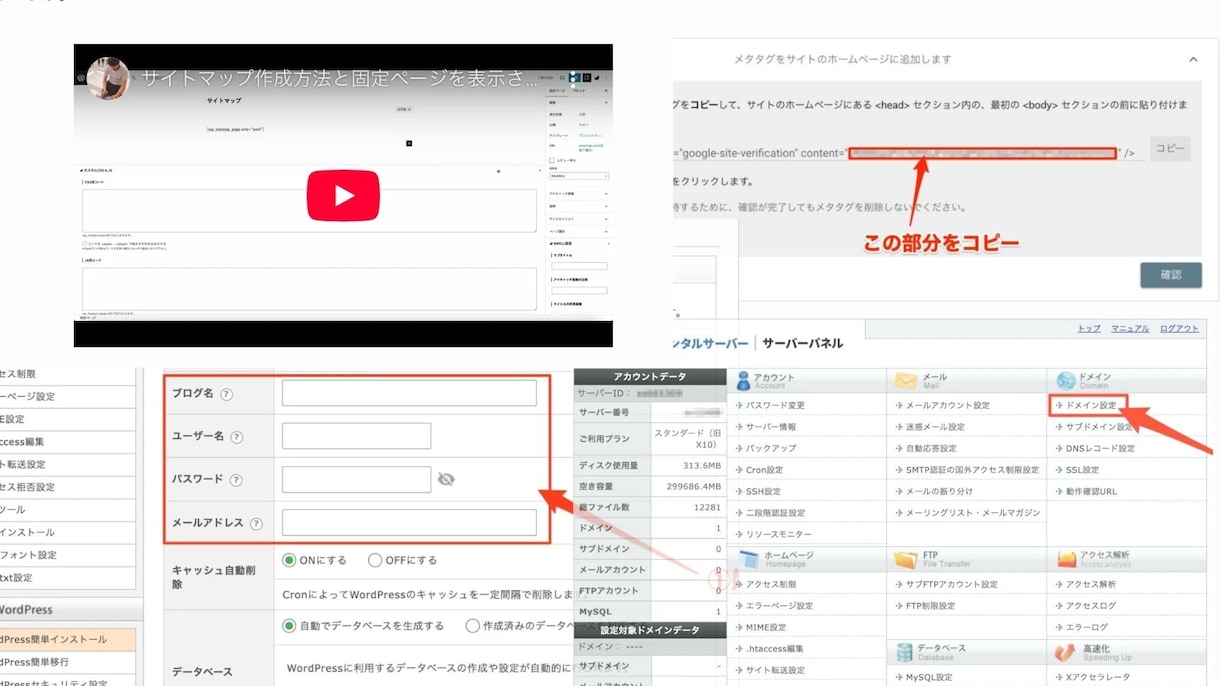This screenshot has width=1220, height=686.
Task: Open パスワード変更
Action: point(775,406)
